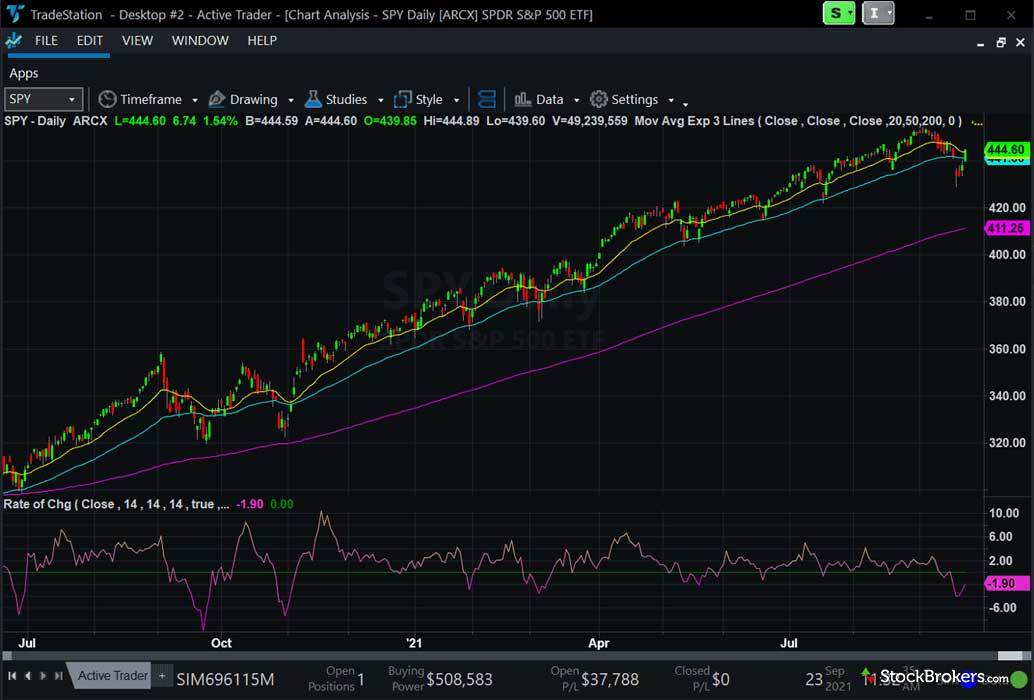Click the Timeframe clock icon
This screenshot has width=1034, height=700.
point(107,99)
